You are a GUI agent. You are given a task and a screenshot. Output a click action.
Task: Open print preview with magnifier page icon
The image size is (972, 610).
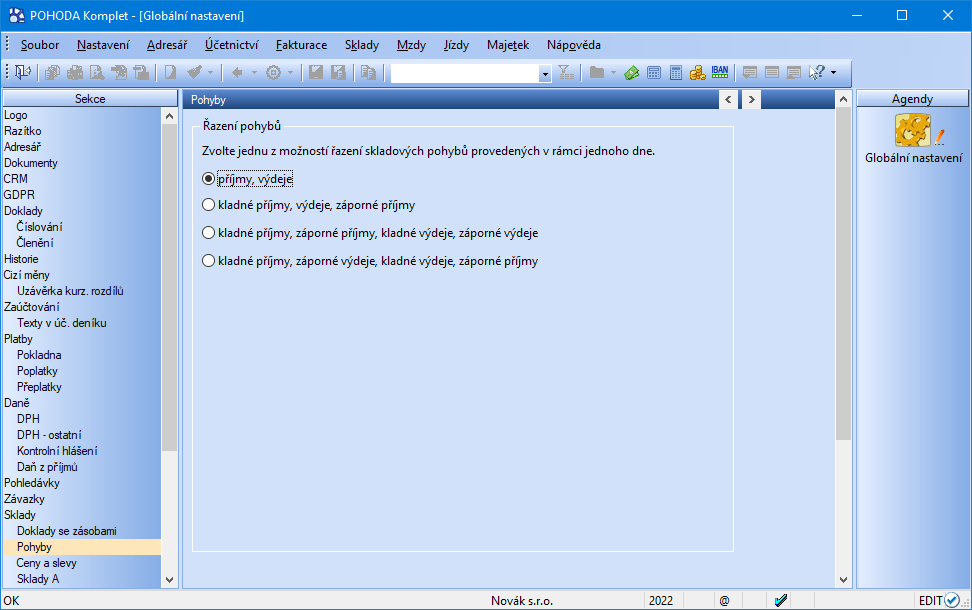tap(97, 73)
